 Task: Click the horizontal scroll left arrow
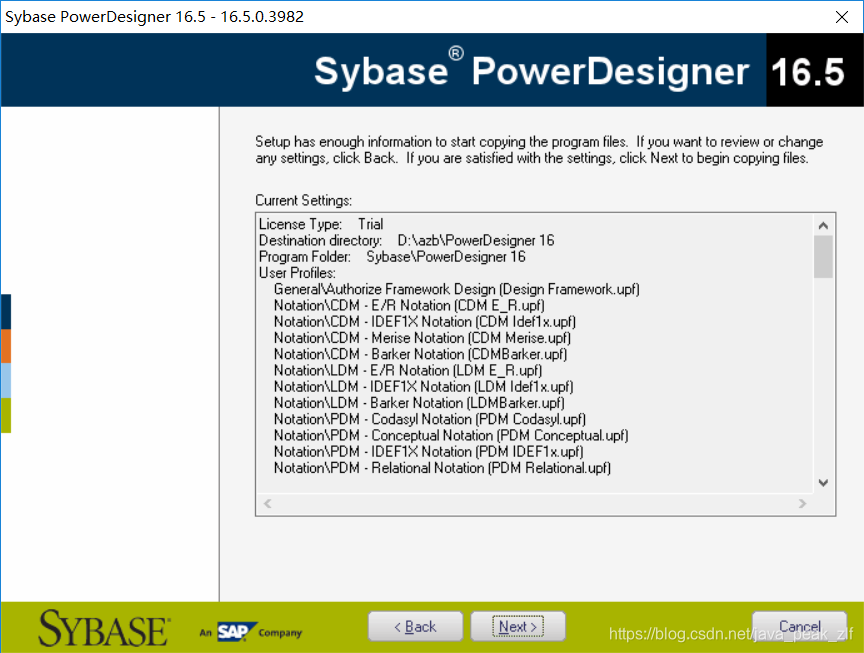(x=268, y=504)
